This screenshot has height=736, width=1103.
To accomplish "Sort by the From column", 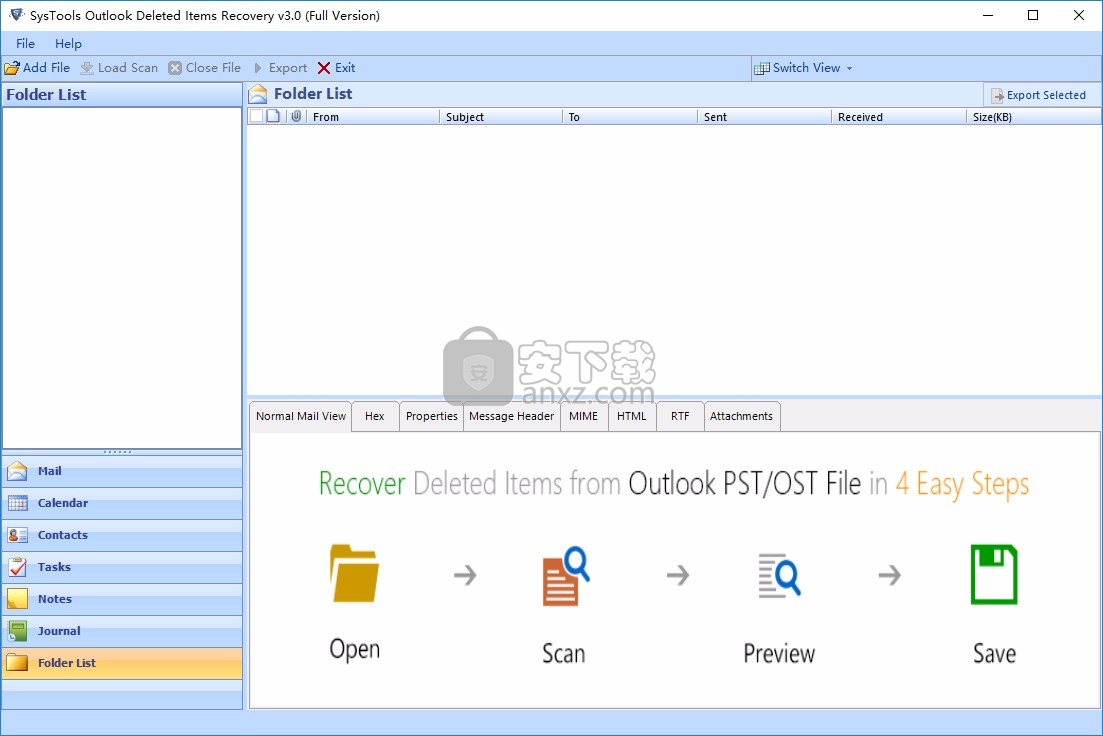I will click(372, 117).
